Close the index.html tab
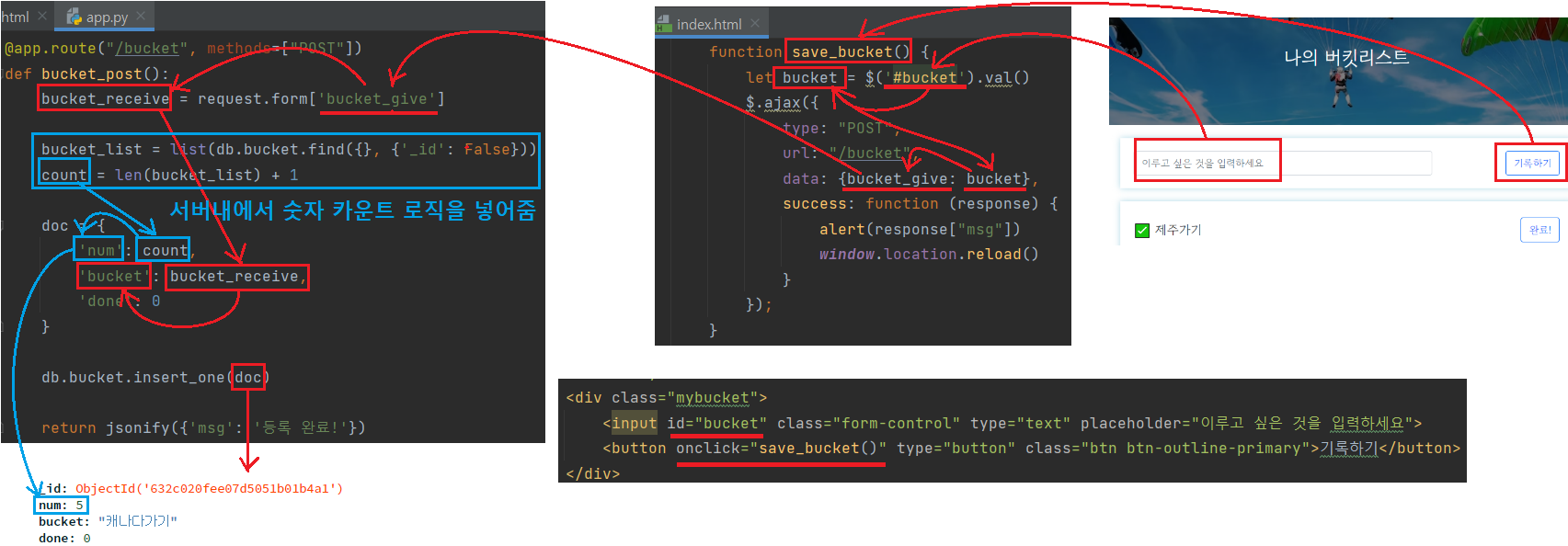The width and height of the screenshot is (1568, 546). pos(755,24)
